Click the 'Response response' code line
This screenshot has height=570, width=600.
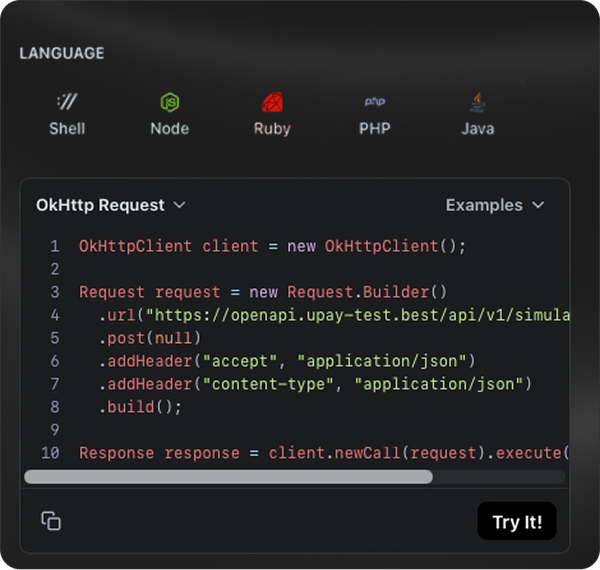(324, 453)
